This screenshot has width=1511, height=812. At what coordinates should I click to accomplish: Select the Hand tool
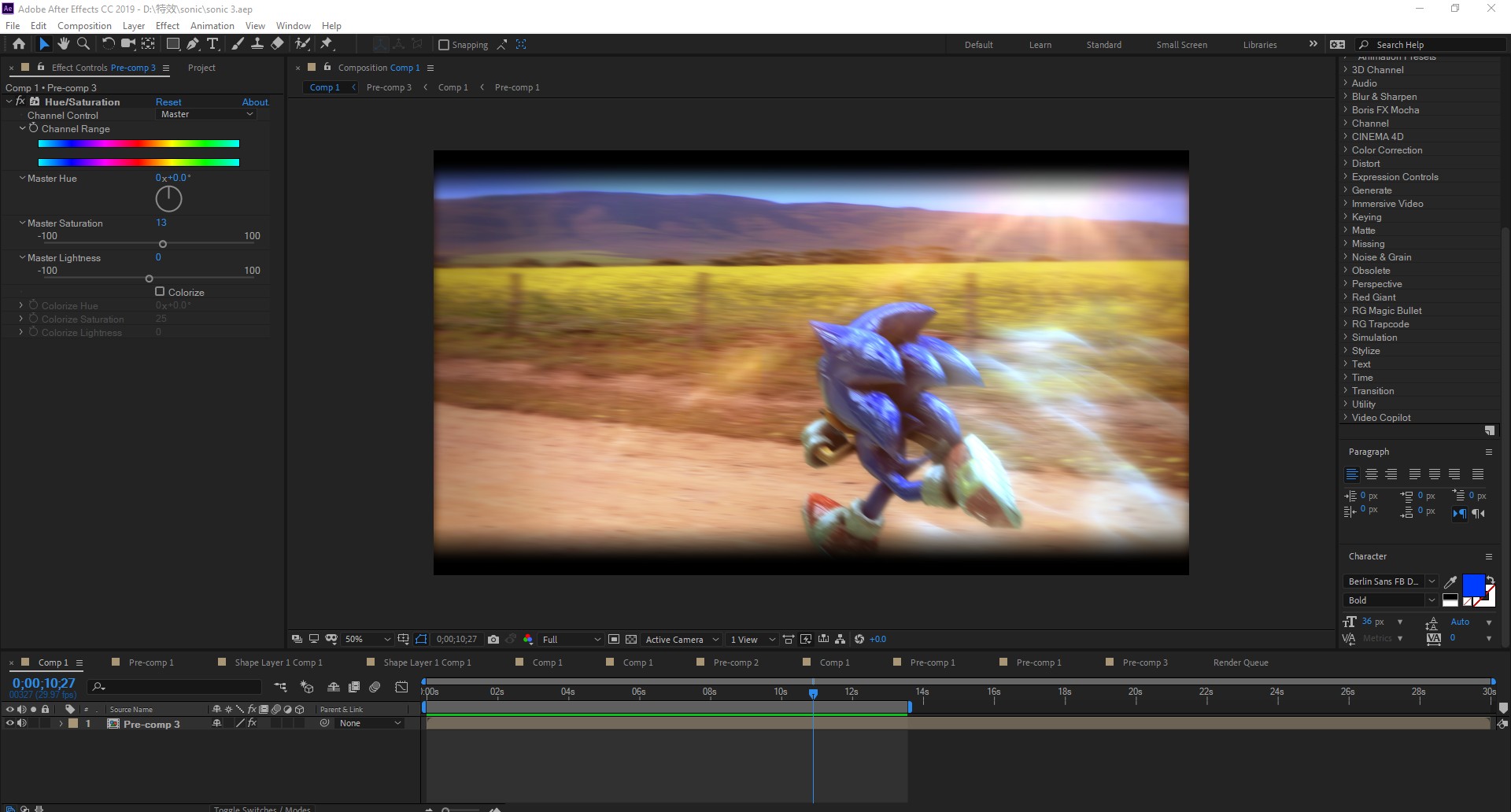tap(64, 44)
